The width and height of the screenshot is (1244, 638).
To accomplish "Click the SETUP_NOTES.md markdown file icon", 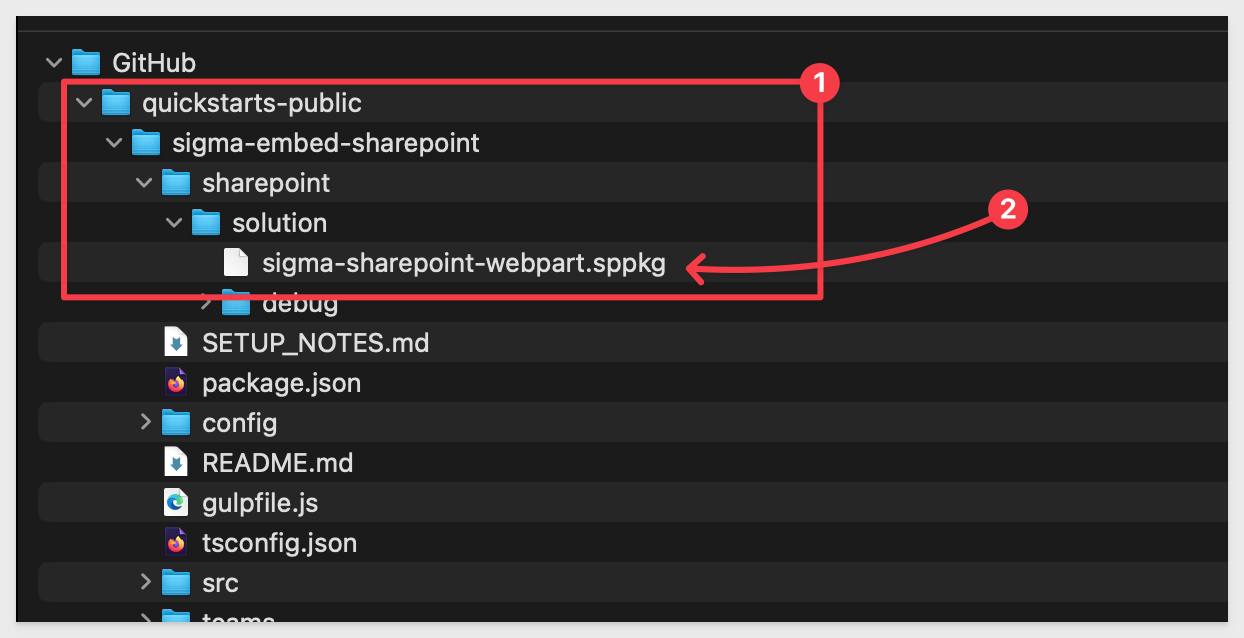I will pyautogui.click(x=176, y=343).
